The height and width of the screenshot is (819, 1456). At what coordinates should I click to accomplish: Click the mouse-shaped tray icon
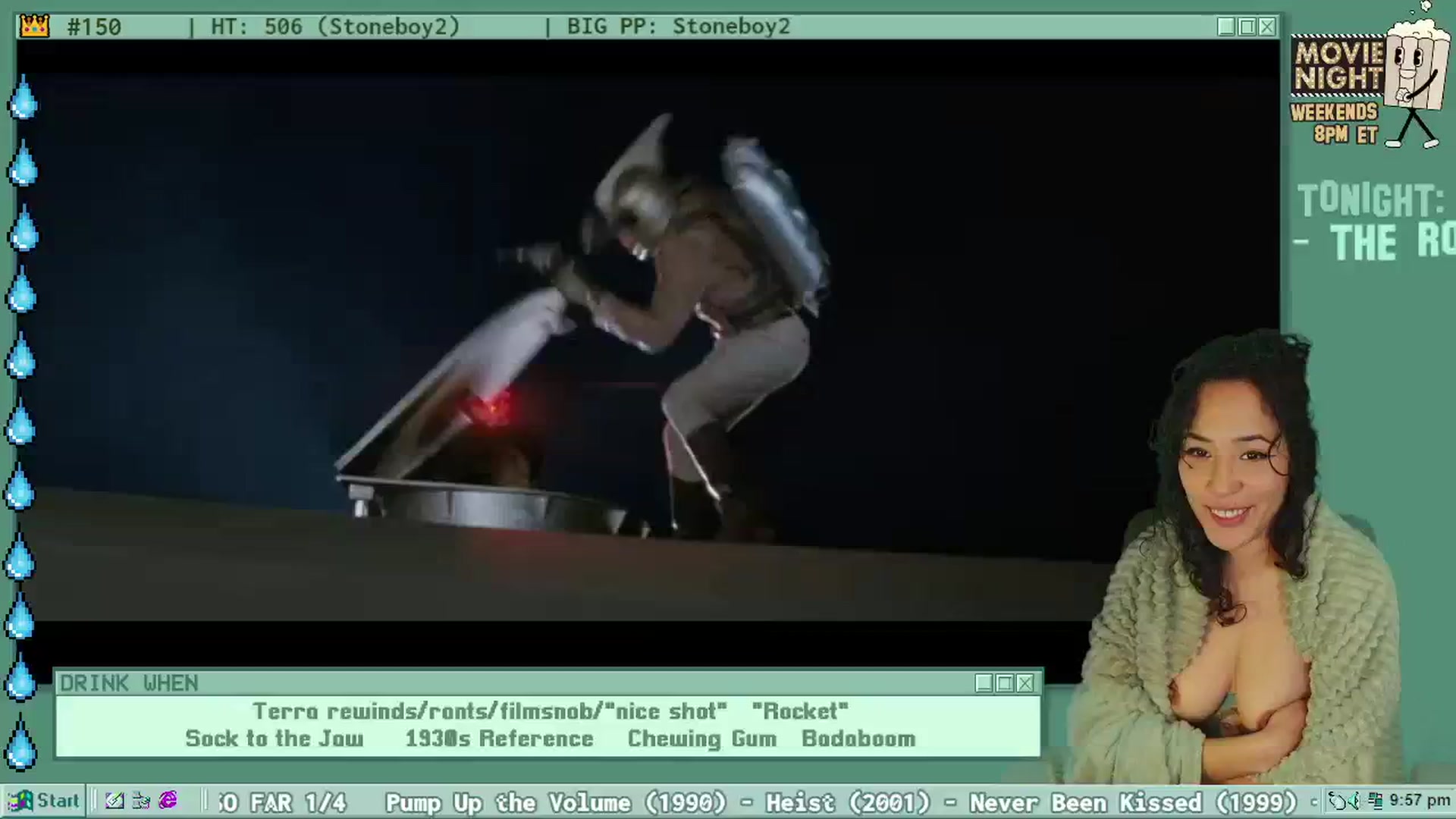click(x=1336, y=801)
